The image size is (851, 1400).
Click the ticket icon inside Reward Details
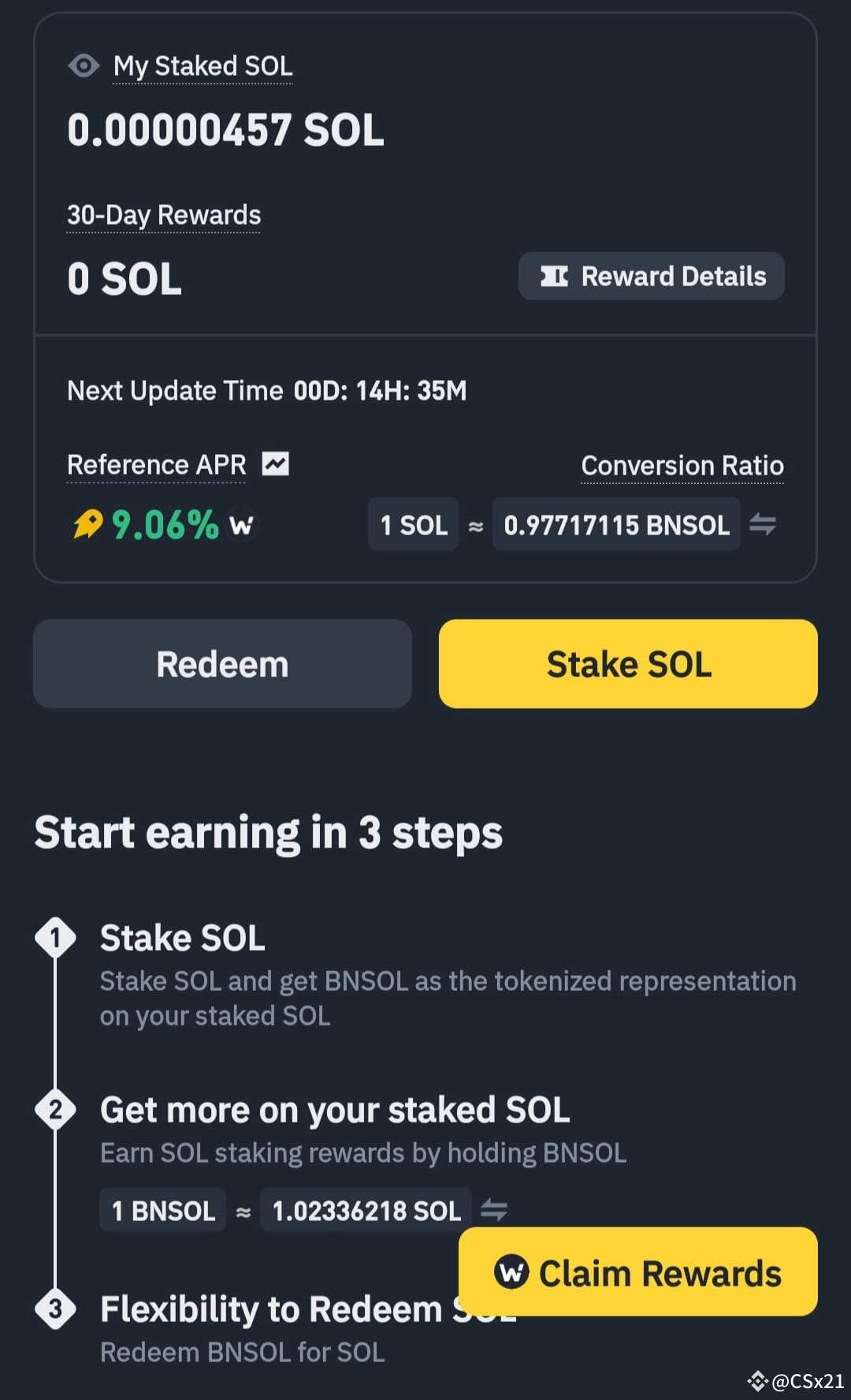point(555,276)
